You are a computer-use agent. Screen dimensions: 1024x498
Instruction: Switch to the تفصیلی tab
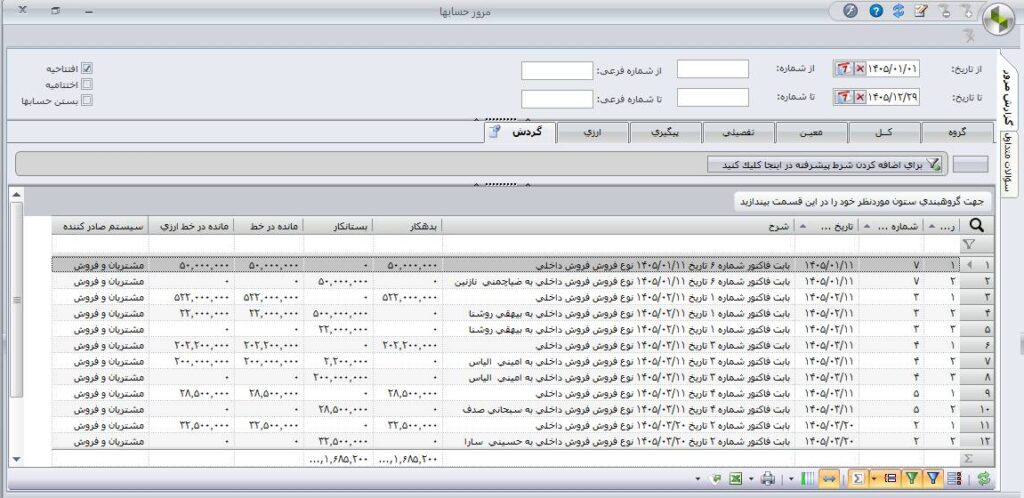(x=739, y=132)
